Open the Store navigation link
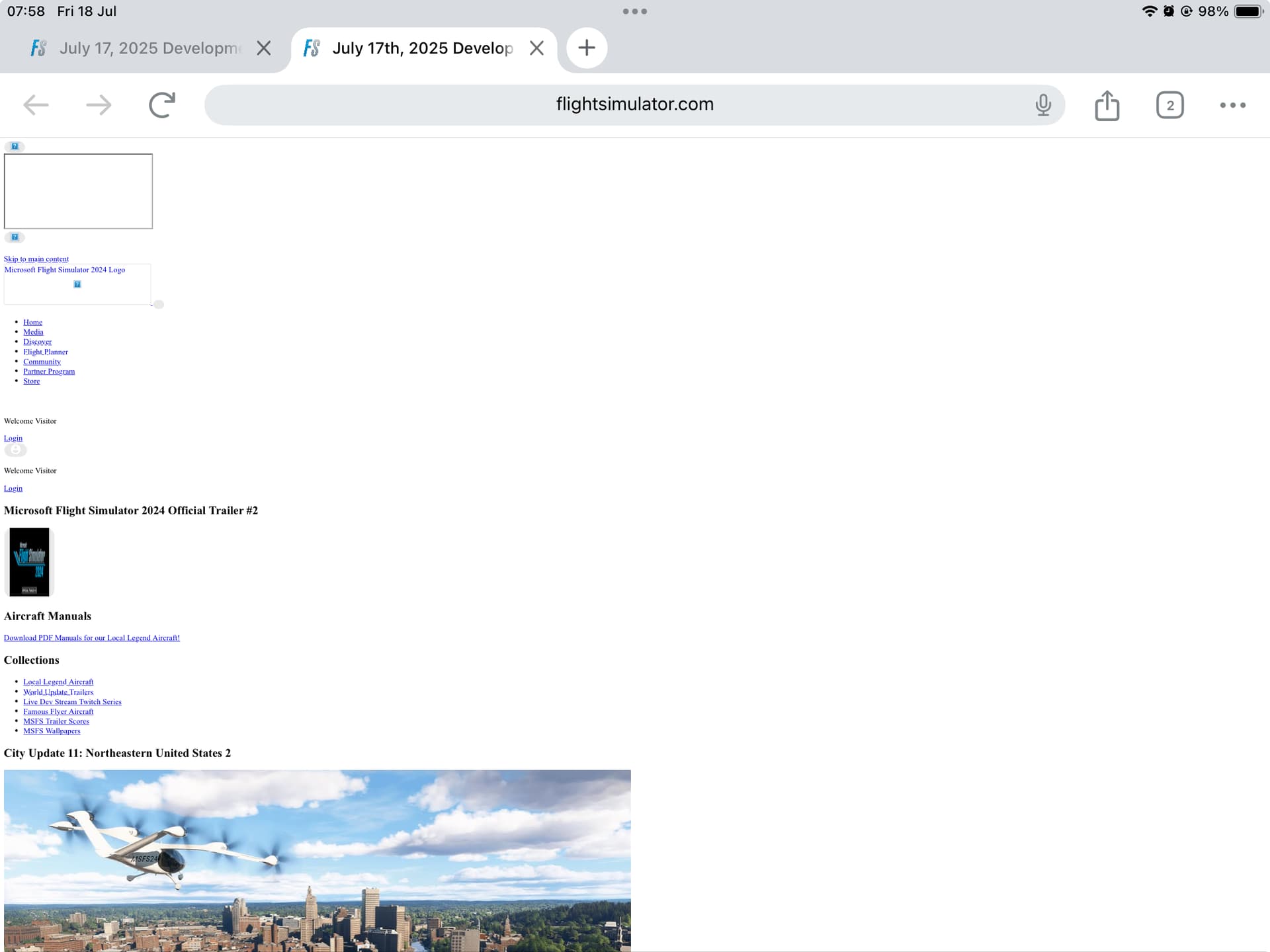The image size is (1270, 952). [x=31, y=381]
